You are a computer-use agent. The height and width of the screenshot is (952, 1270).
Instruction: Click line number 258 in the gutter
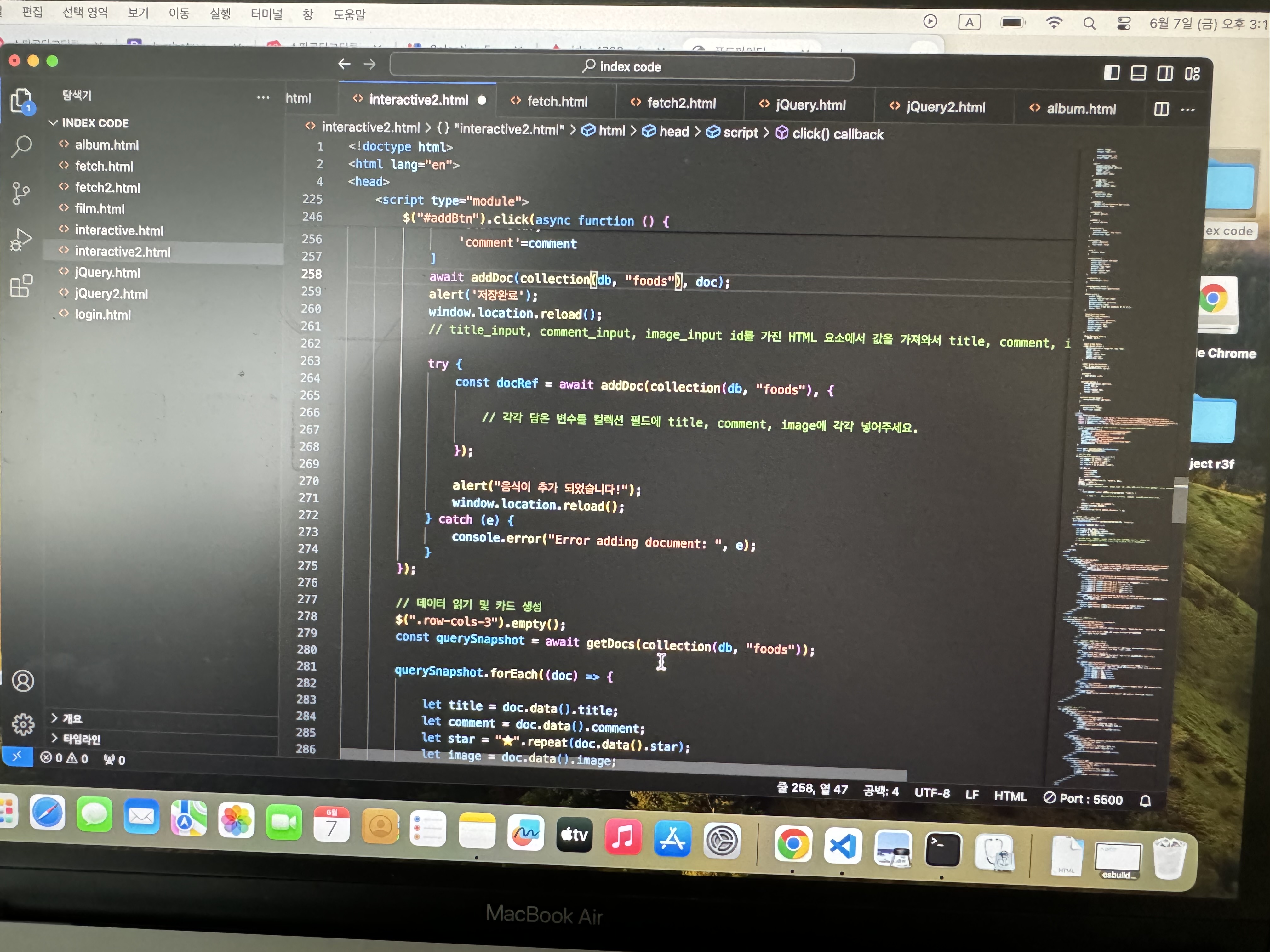[311, 274]
